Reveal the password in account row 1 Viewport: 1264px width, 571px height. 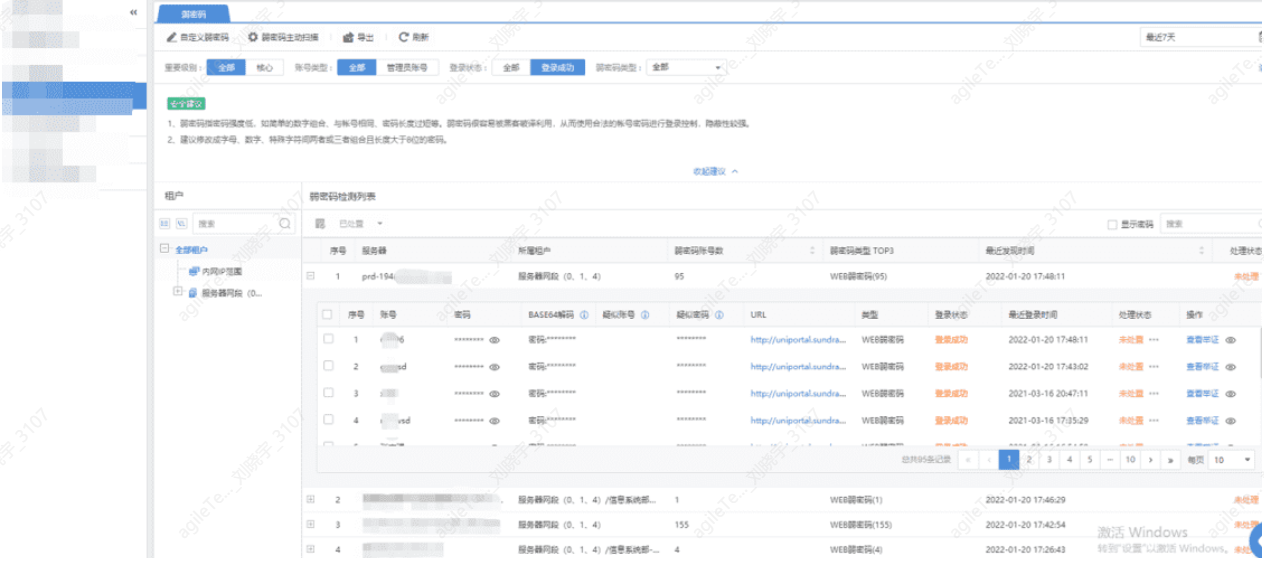(x=494, y=340)
